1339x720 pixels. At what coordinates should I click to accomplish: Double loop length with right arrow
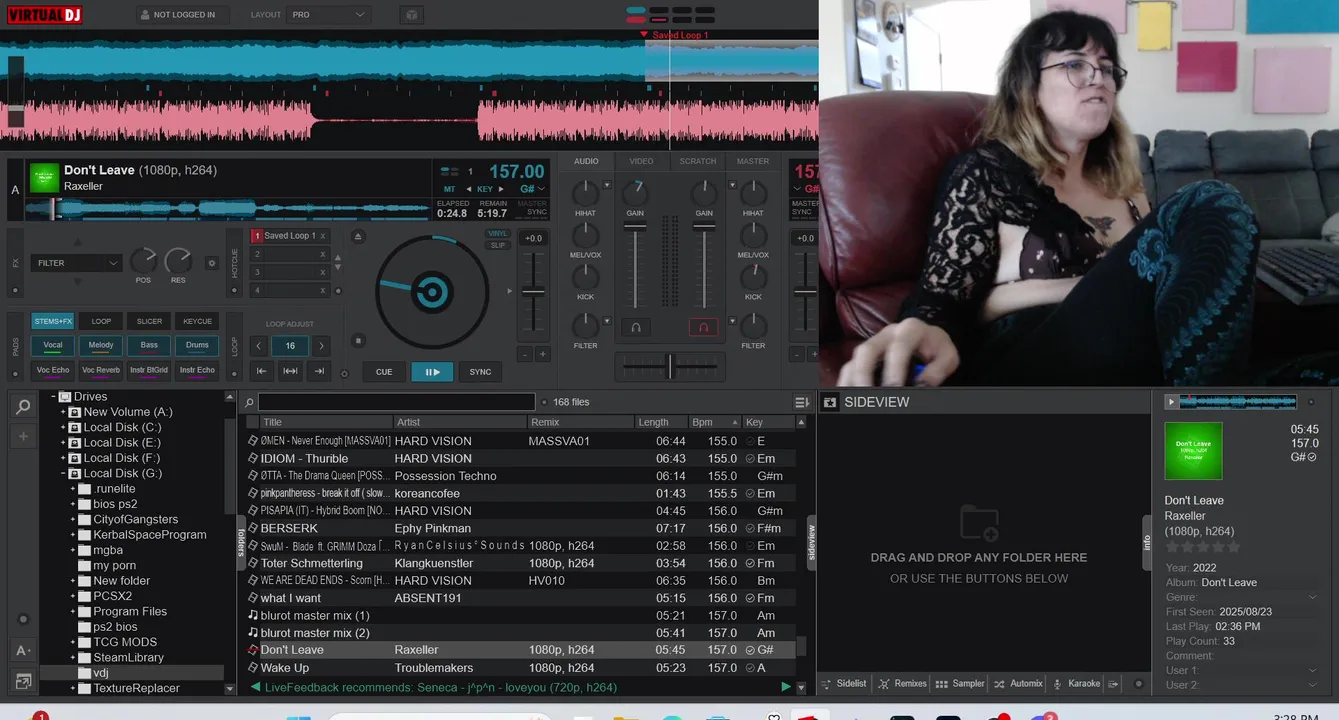click(x=321, y=346)
